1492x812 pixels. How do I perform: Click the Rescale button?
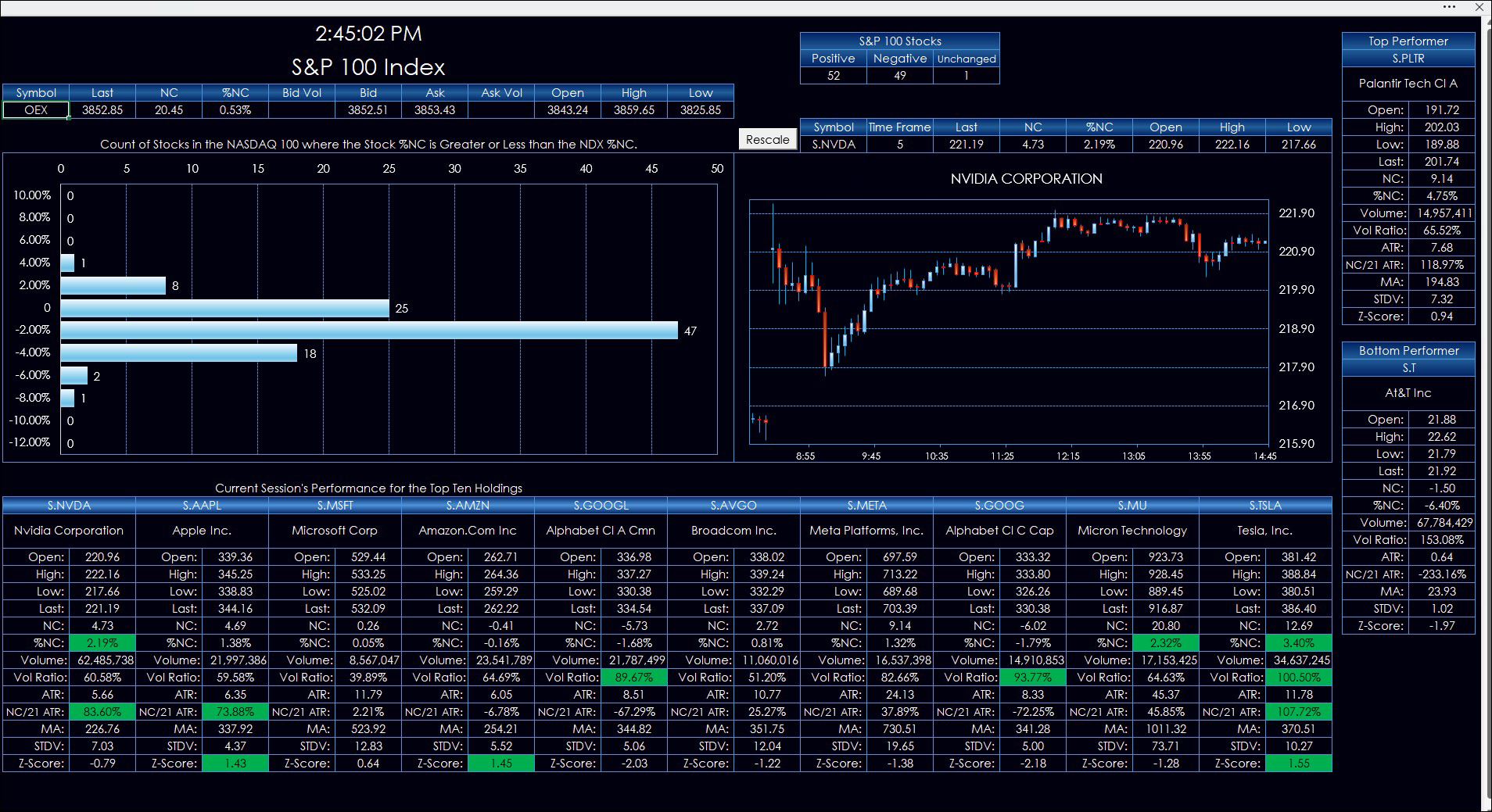pyautogui.click(x=767, y=139)
